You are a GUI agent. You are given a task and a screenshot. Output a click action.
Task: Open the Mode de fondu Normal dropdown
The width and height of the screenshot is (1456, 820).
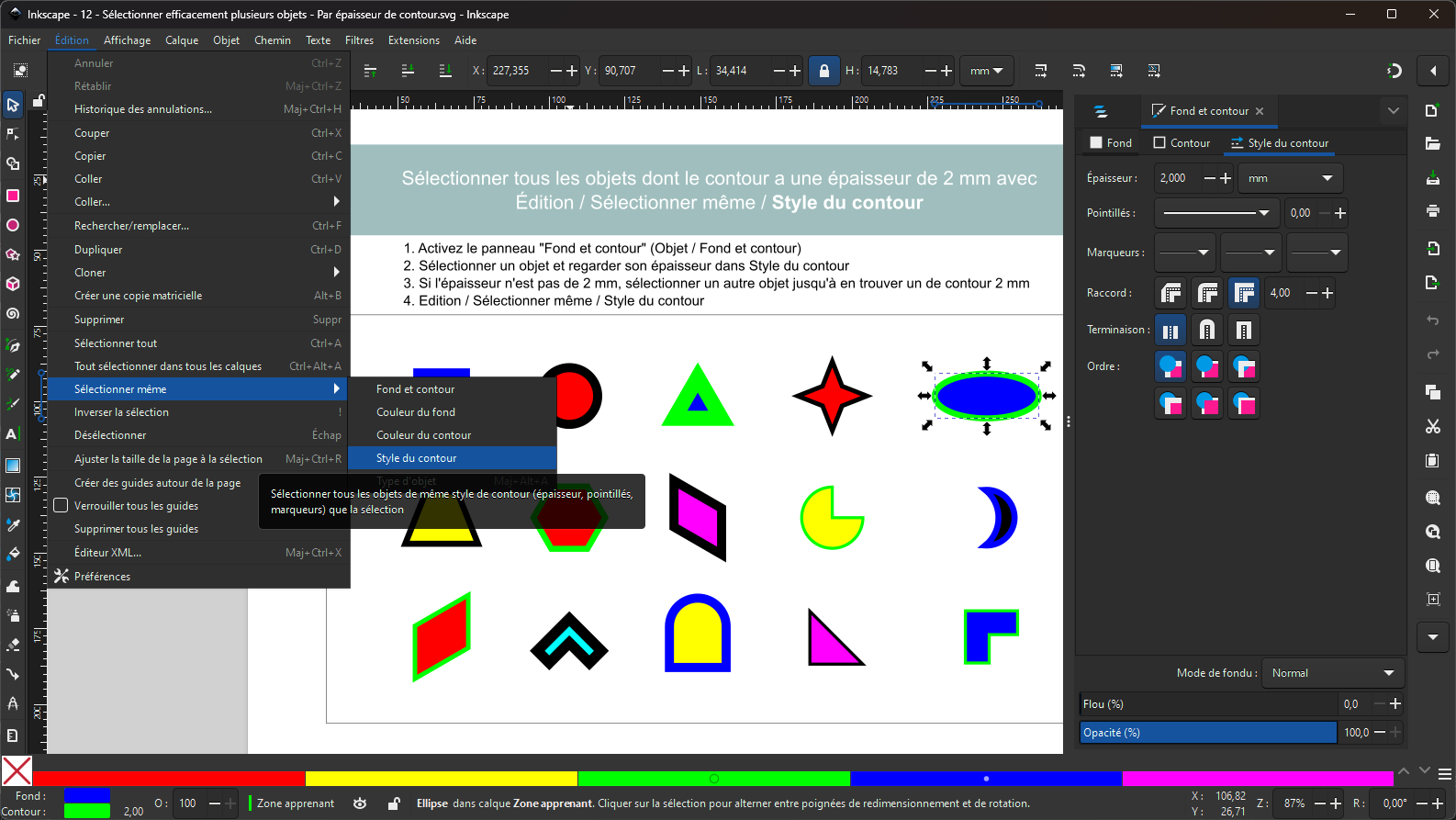pyautogui.click(x=1332, y=673)
